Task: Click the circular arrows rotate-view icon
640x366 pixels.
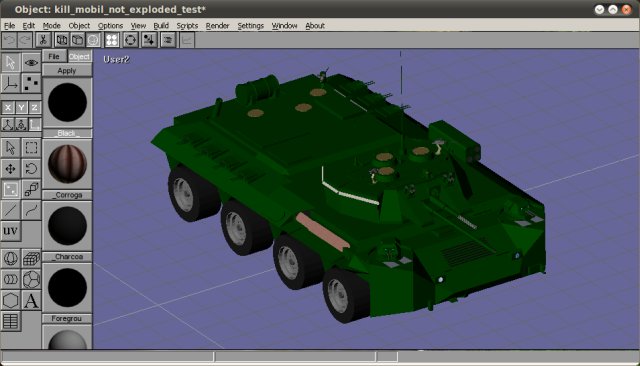Action: point(131,40)
